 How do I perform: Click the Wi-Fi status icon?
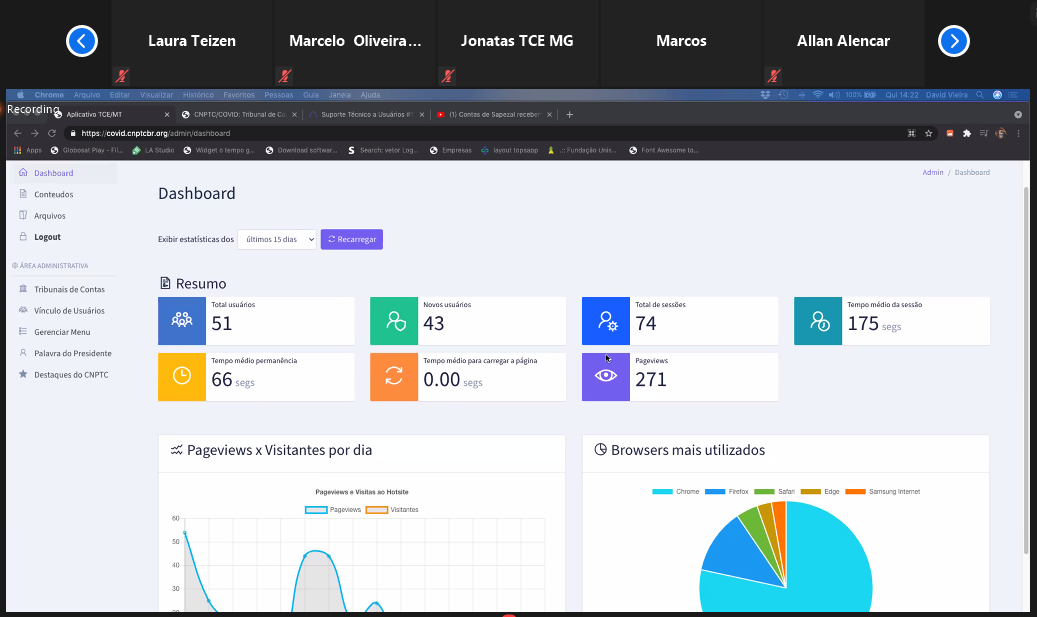[817, 95]
